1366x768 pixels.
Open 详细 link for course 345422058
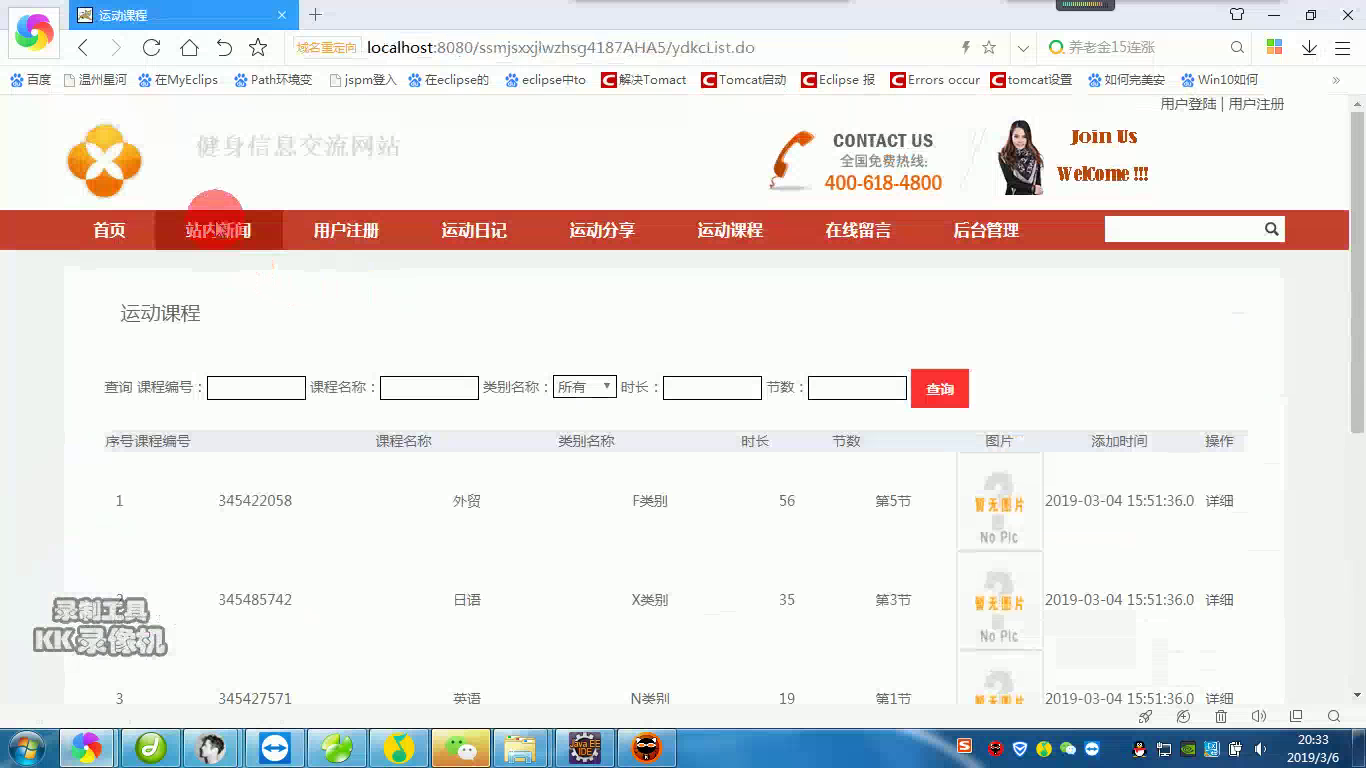point(1219,501)
